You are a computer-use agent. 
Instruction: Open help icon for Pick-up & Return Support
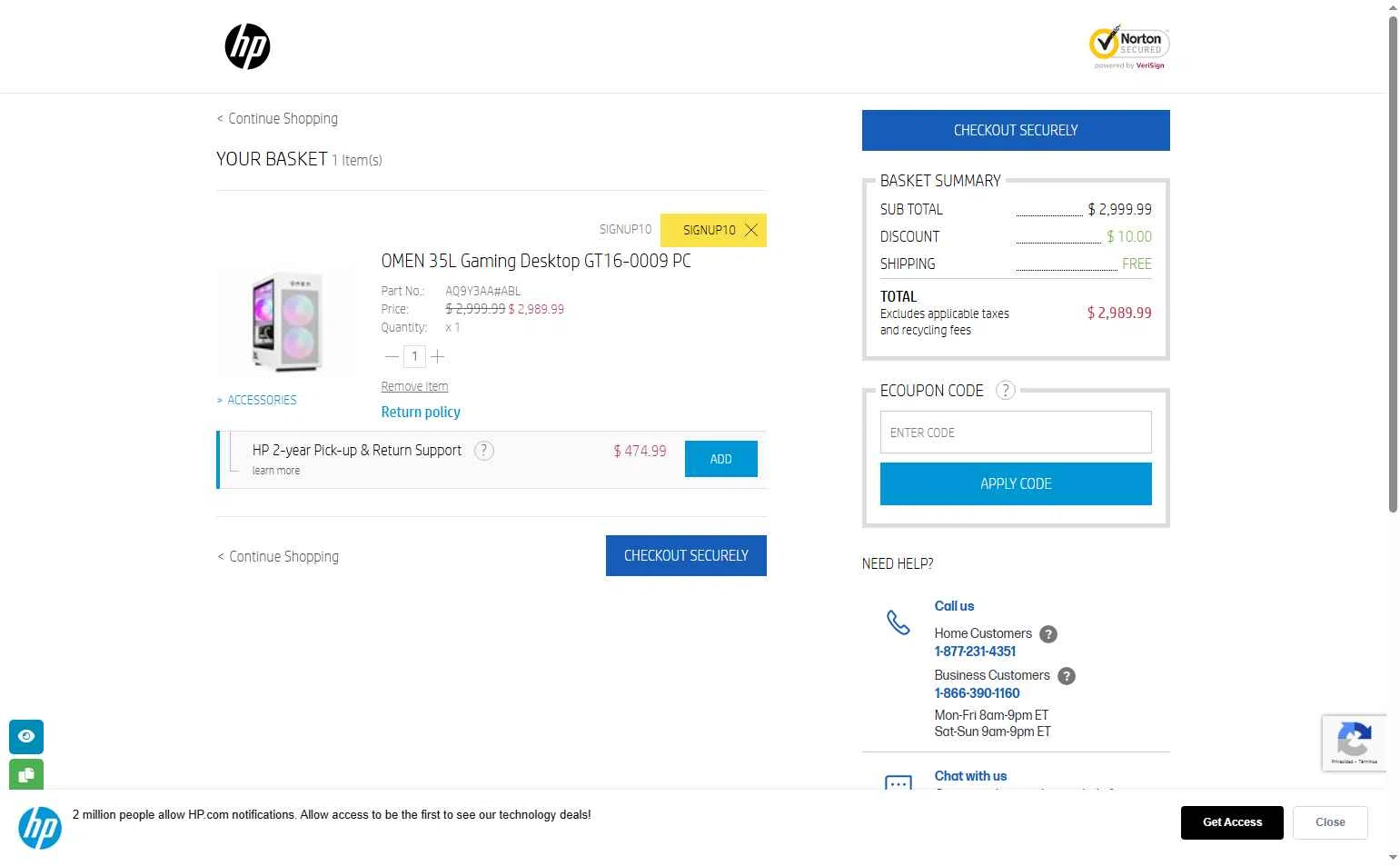[484, 451]
